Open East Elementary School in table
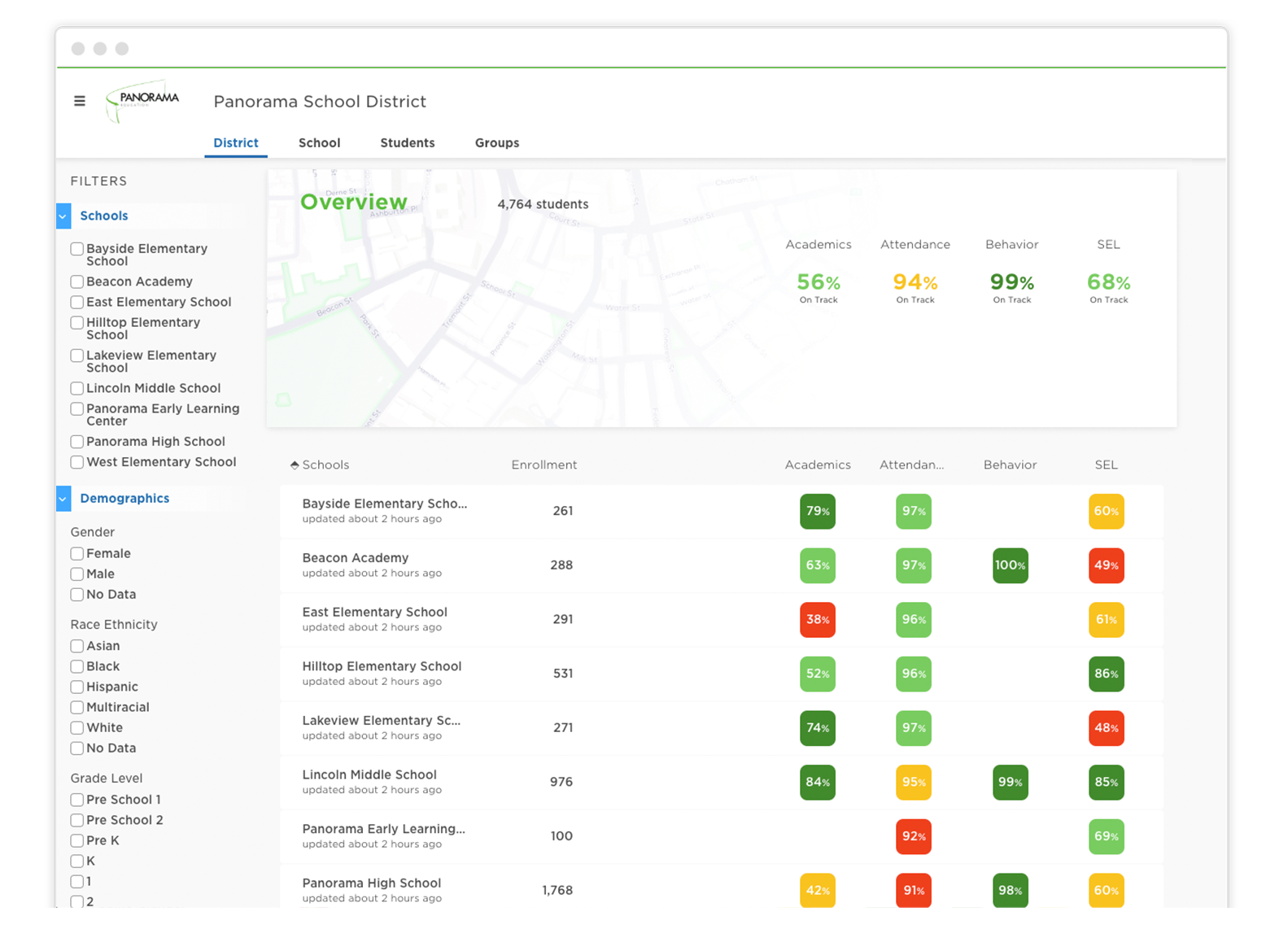Viewport: 1288px width, 942px height. 375,613
